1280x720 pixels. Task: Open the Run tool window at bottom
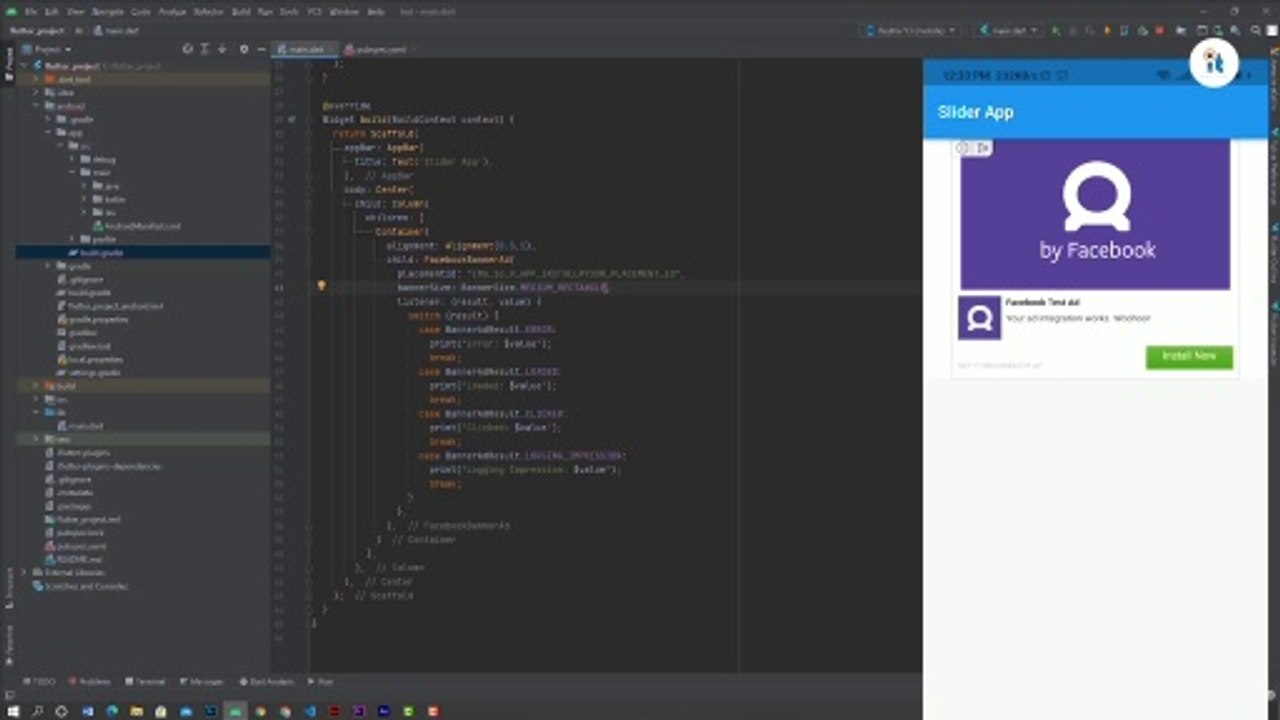(320, 681)
